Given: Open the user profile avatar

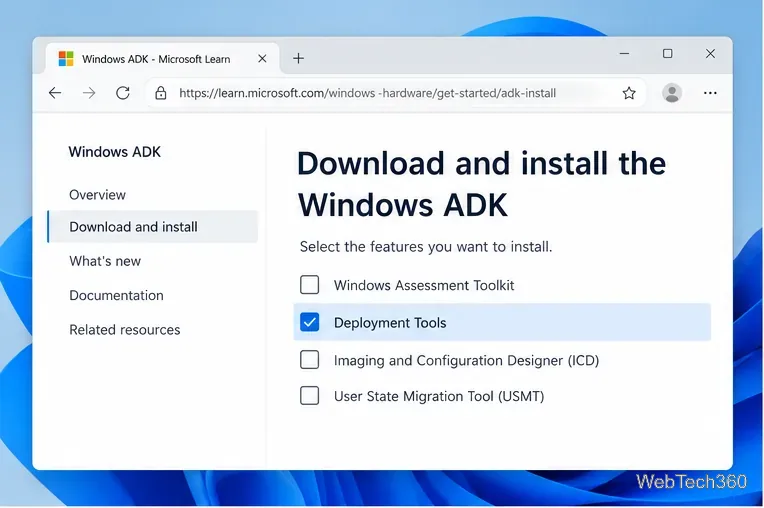Looking at the screenshot, I should coord(671,93).
